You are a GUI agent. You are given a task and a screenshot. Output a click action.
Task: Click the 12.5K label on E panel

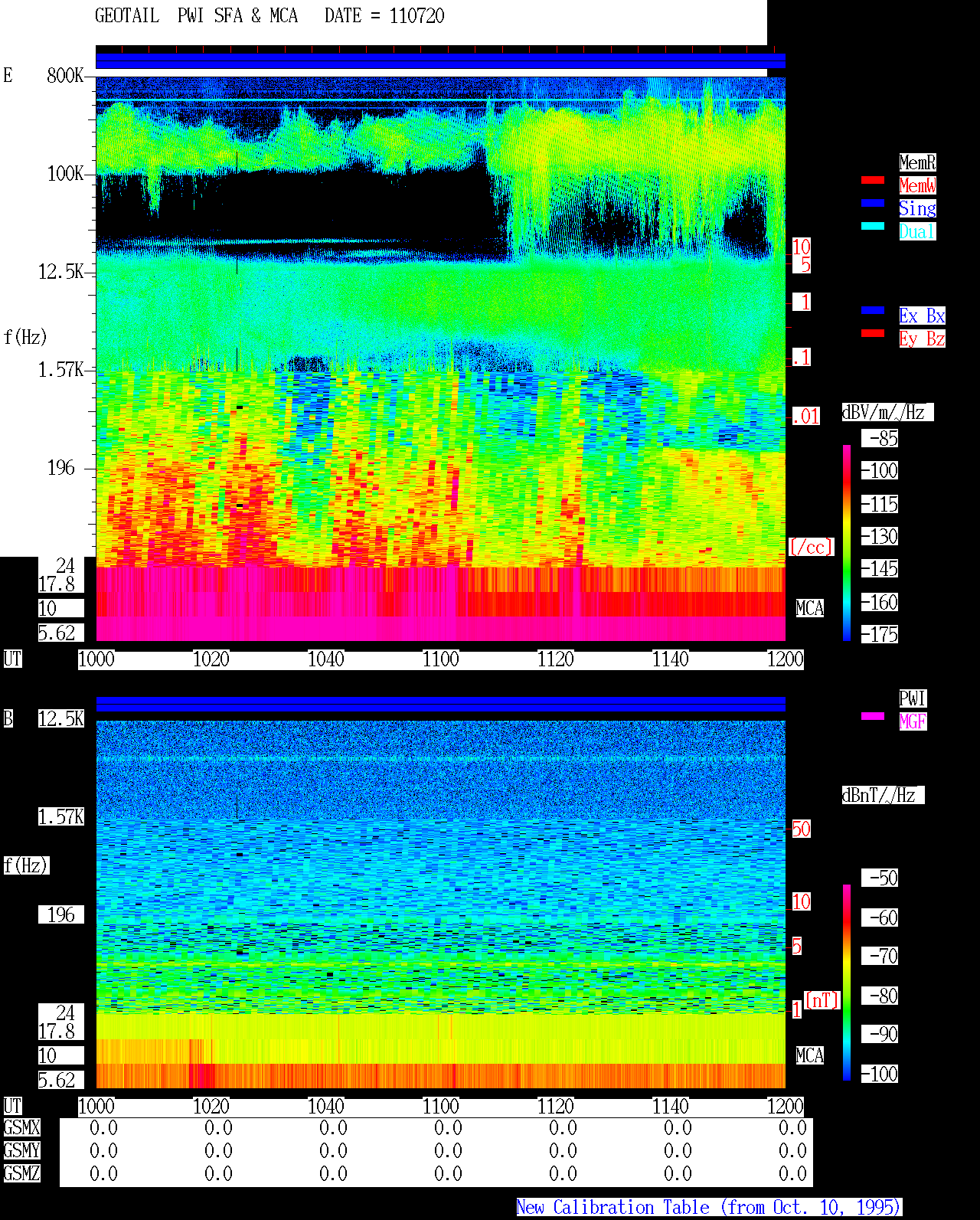pos(61,272)
